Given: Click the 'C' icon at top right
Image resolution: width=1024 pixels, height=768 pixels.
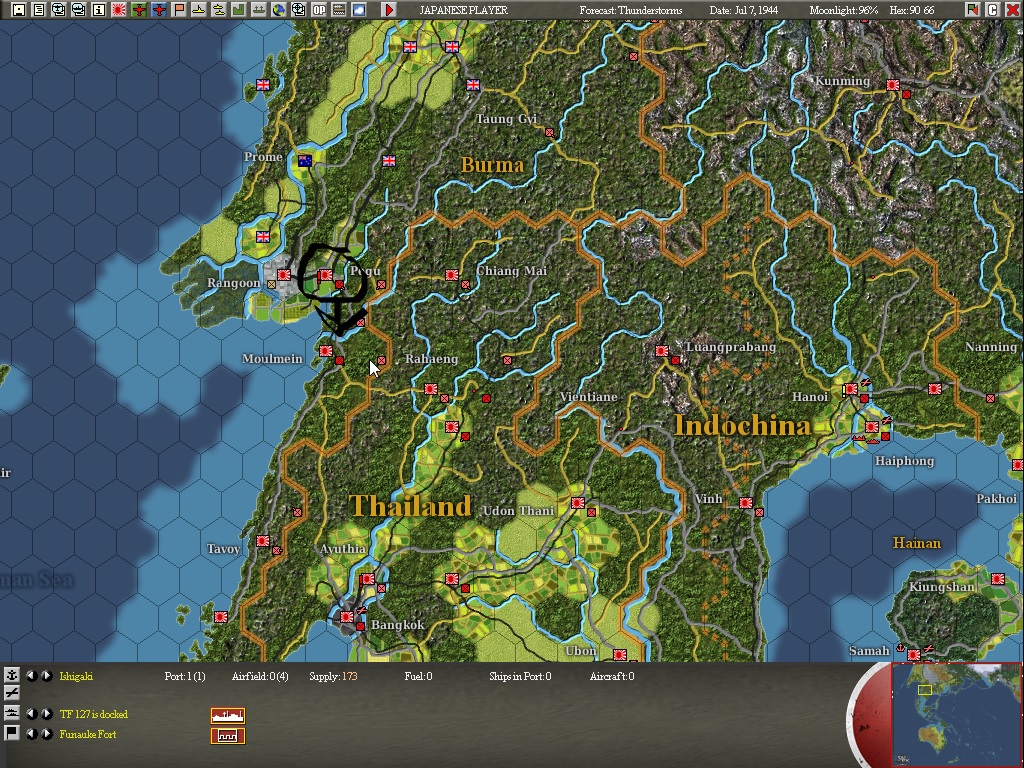Looking at the screenshot, I should [993, 10].
